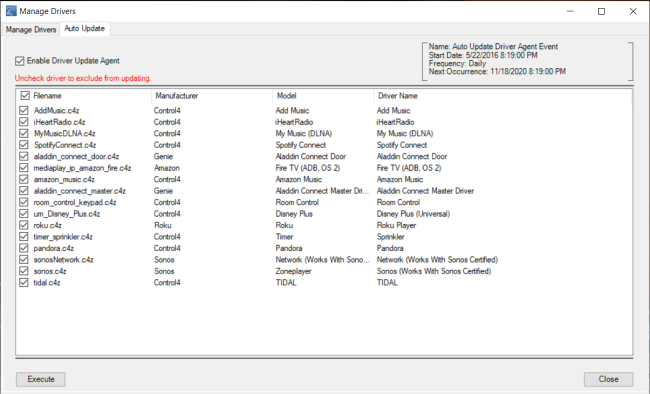Click Aladdin Connect Master Driver name cell
The width and height of the screenshot is (650, 394).
click(x=425, y=191)
